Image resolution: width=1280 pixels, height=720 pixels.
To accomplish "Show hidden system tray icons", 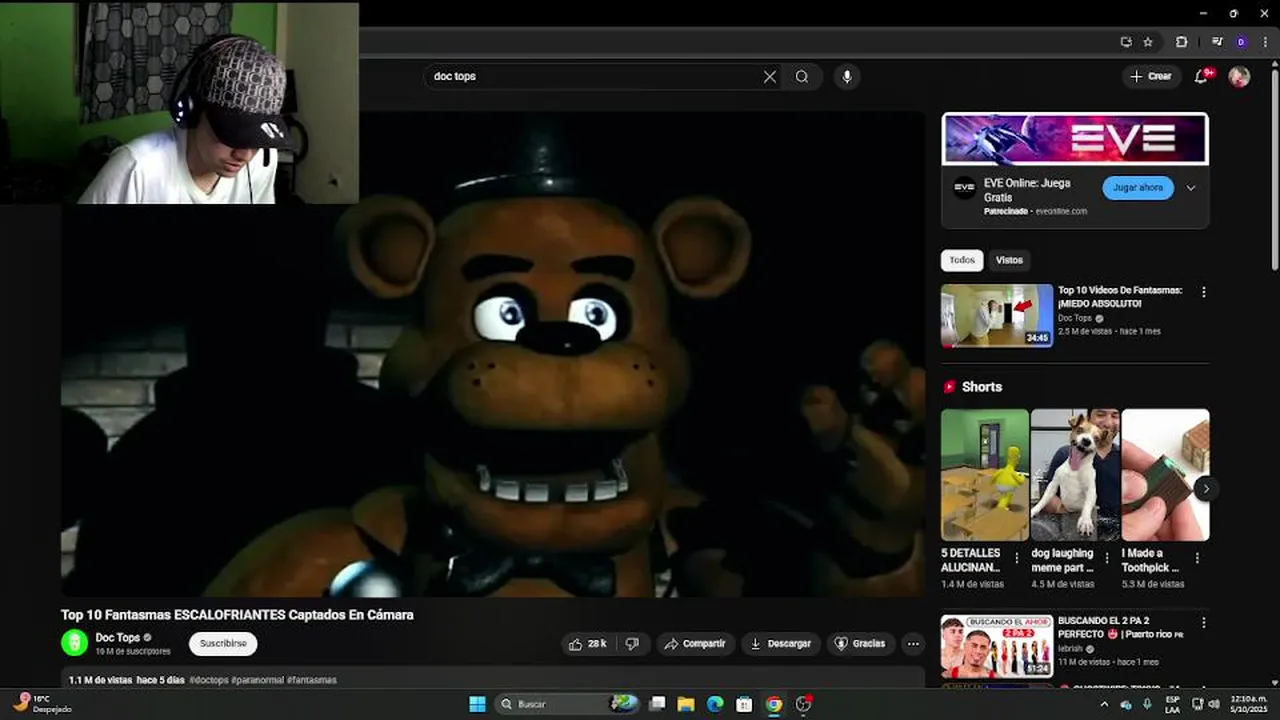I will pos(1105,704).
